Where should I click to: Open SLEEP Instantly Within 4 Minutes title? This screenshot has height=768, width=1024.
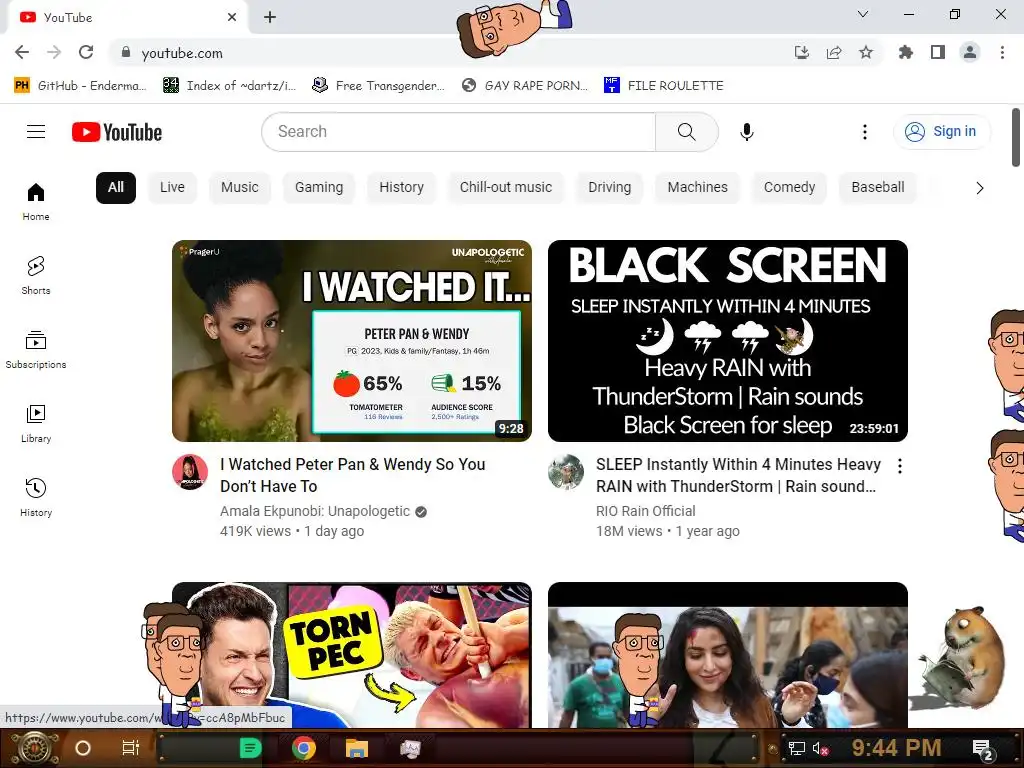tap(738, 475)
